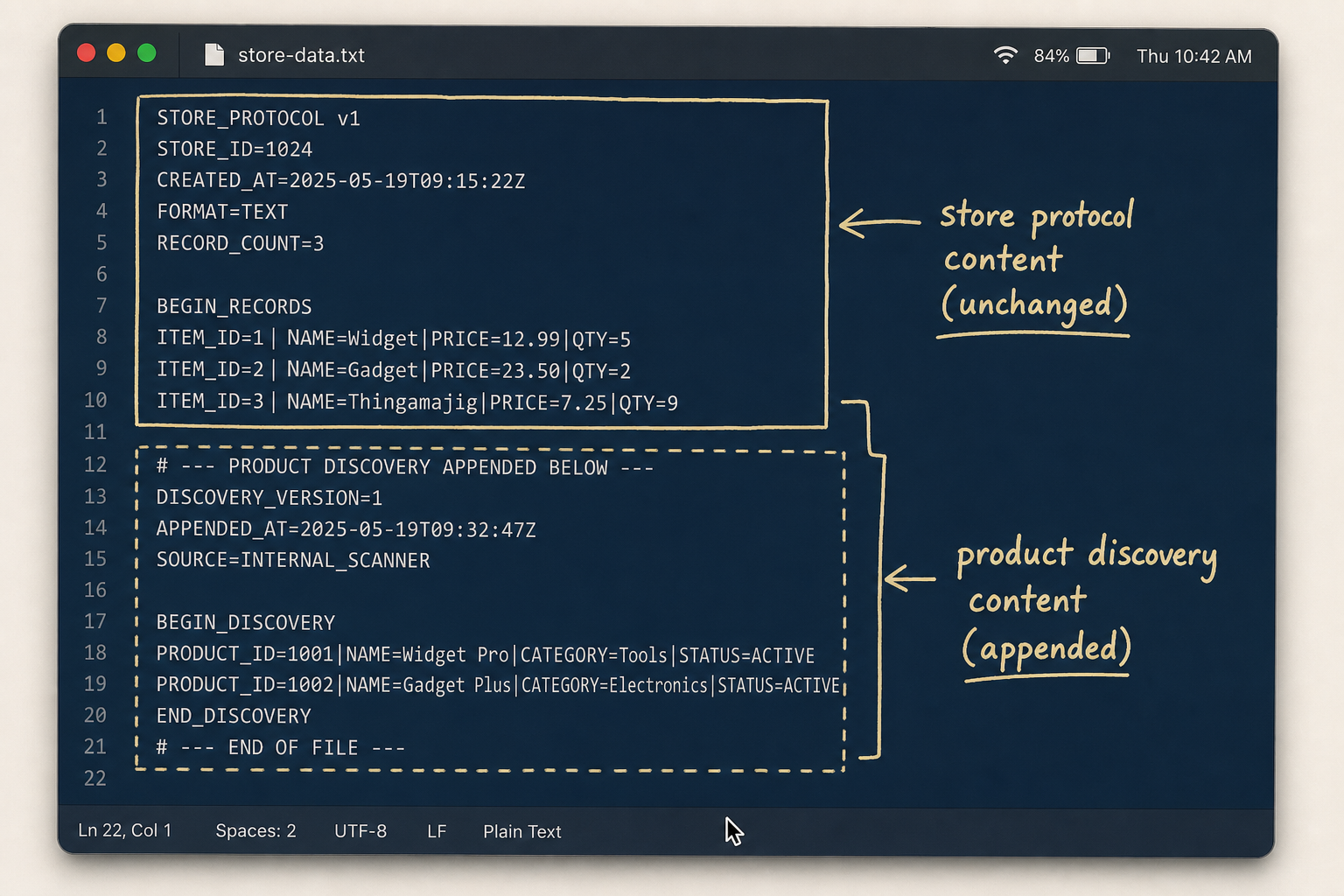
Task: Open the Plain Text language mode selector
Action: coord(522,831)
